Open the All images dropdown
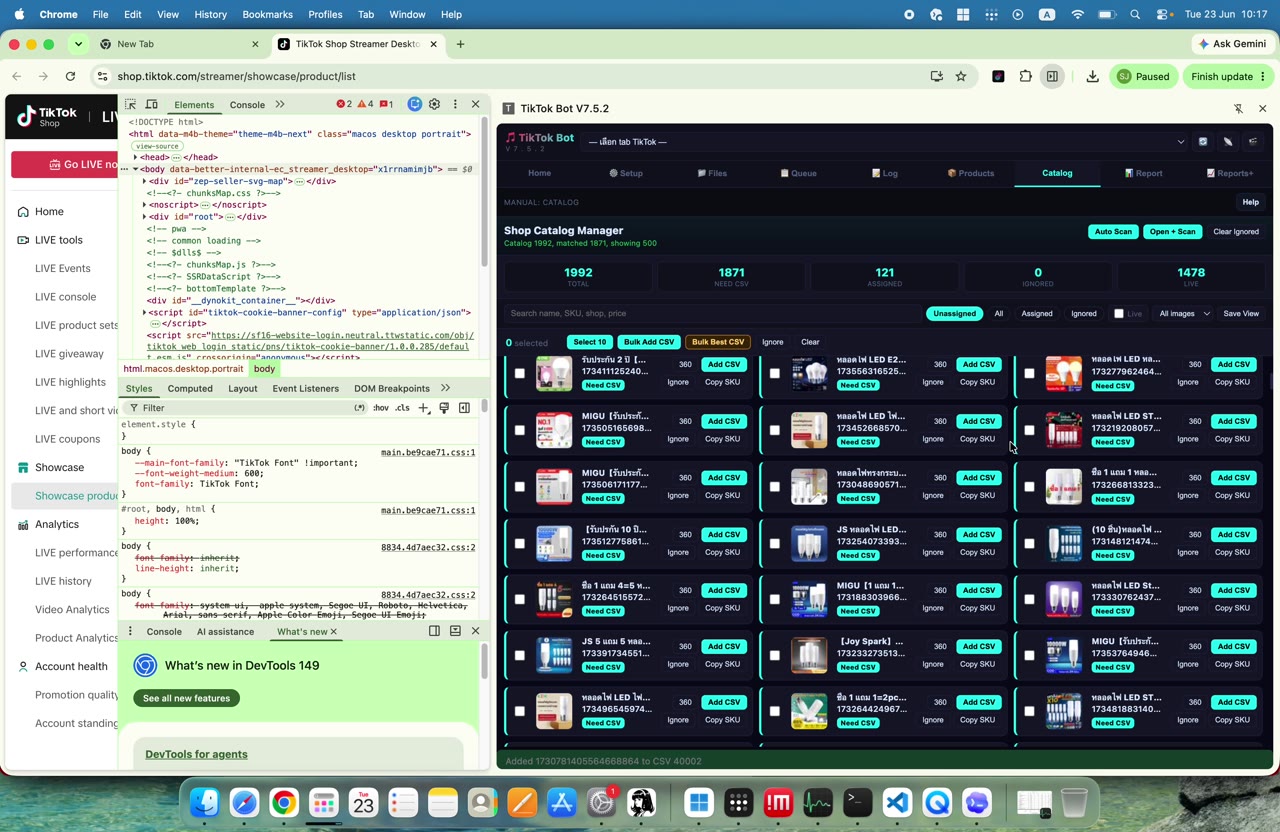Viewport: 1280px width, 832px height. [x=1184, y=314]
